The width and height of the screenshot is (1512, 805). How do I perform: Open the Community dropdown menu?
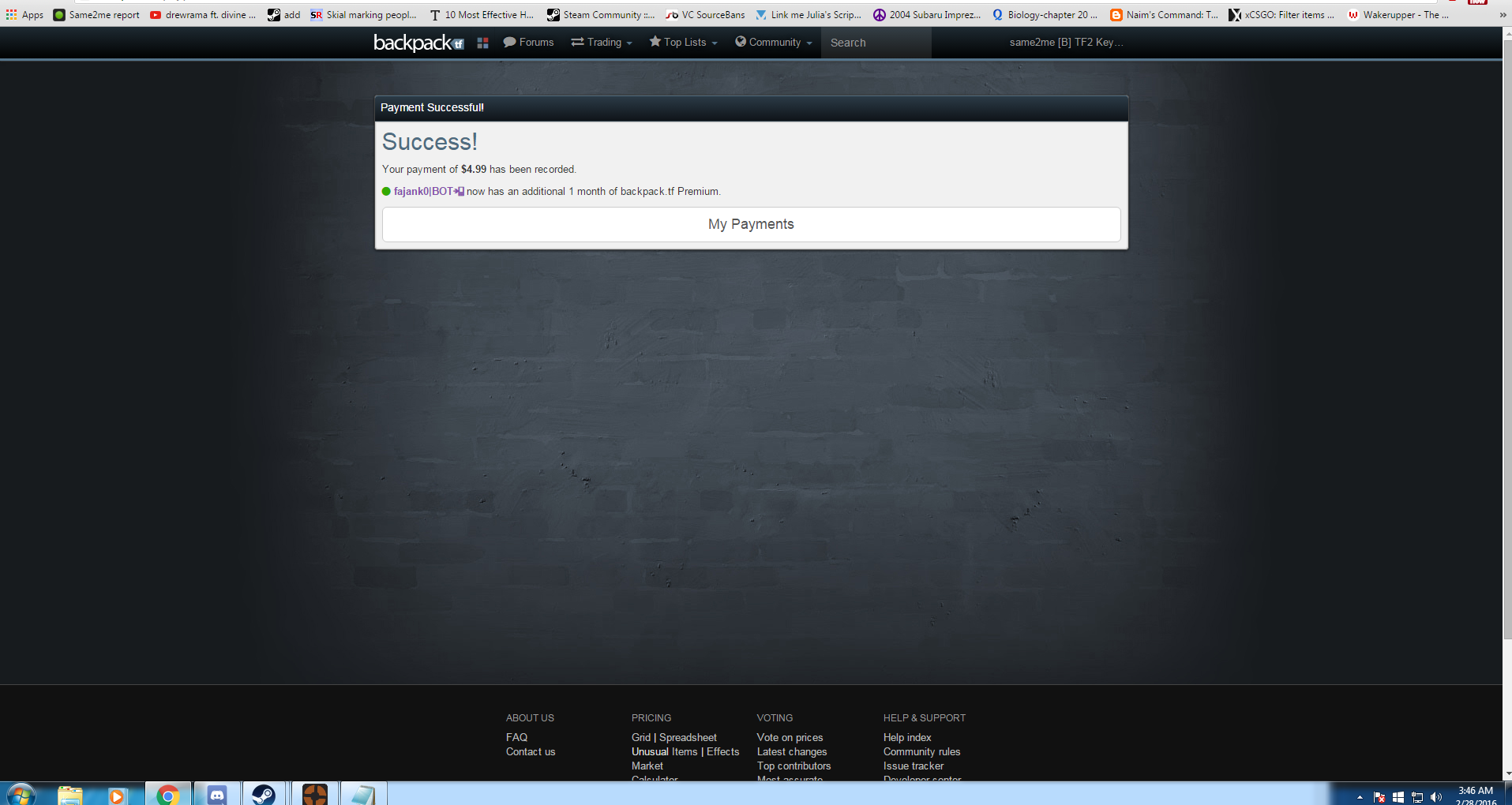(773, 43)
